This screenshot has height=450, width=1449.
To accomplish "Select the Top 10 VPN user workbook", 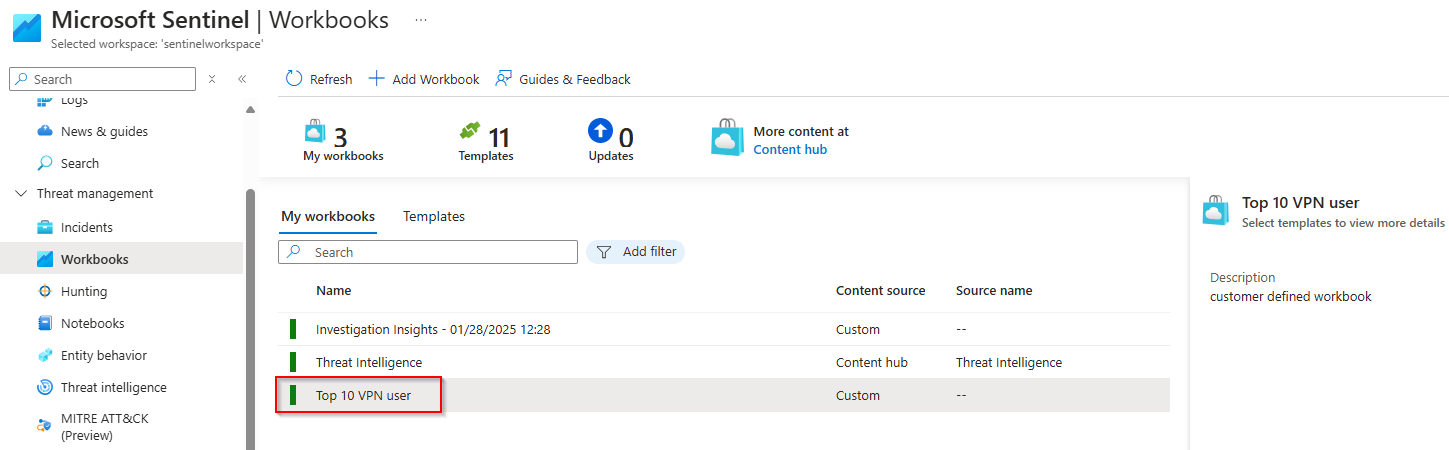I will point(364,395).
